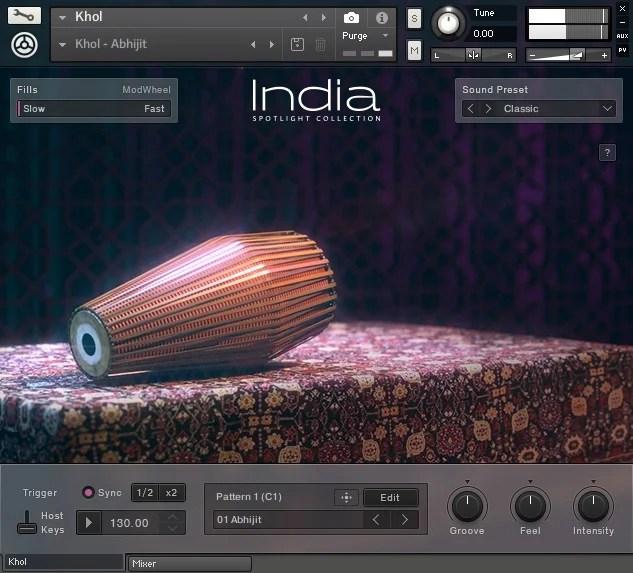This screenshot has width=633, height=573.
Task: Open the wrench instrument edit mode
Action: [x=24, y=16]
